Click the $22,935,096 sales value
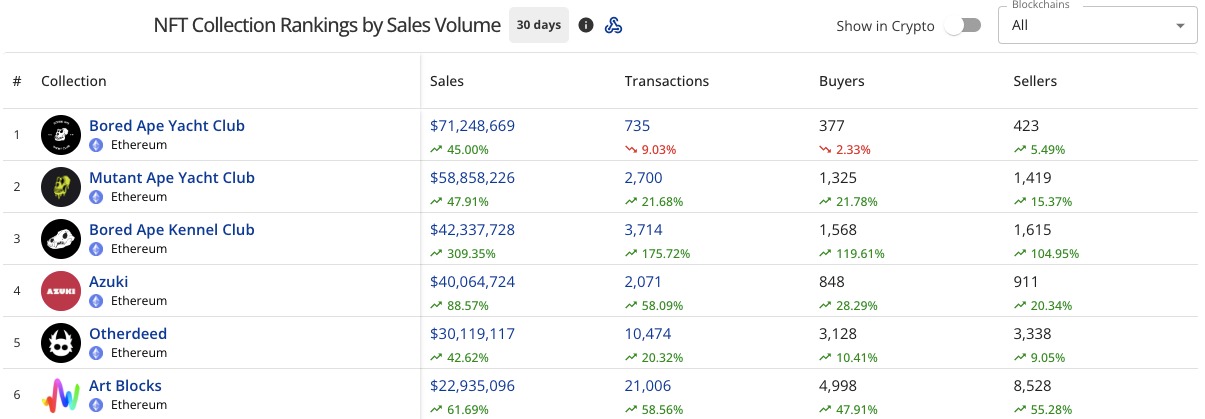 coord(473,386)
